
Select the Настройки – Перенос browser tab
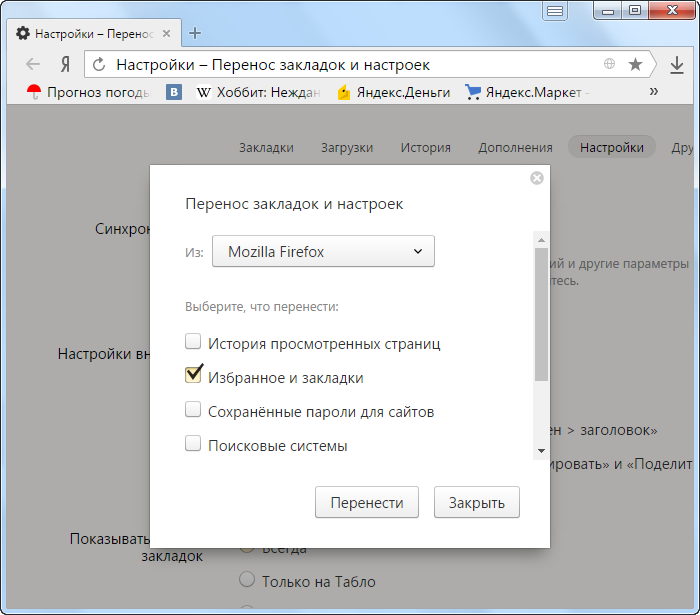coord(94,33)
